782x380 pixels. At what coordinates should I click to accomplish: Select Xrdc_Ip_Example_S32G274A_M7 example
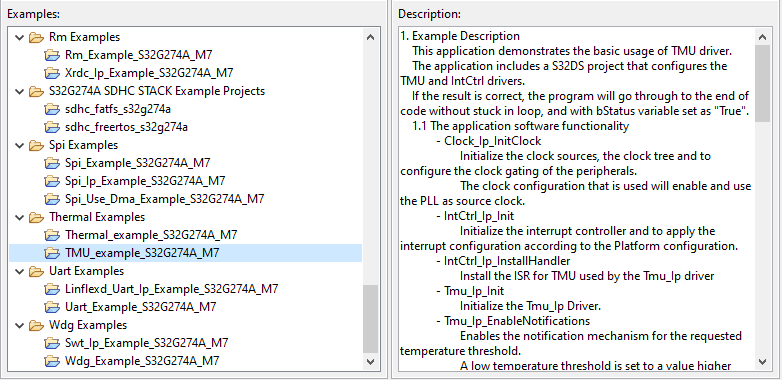click(149, 73)
